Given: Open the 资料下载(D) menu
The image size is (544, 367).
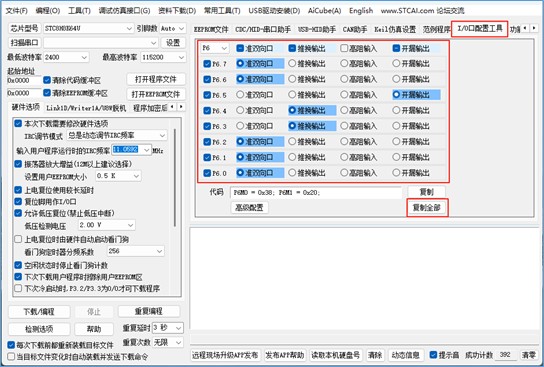Looking at the screenshot, I should (x=177, y=11).
